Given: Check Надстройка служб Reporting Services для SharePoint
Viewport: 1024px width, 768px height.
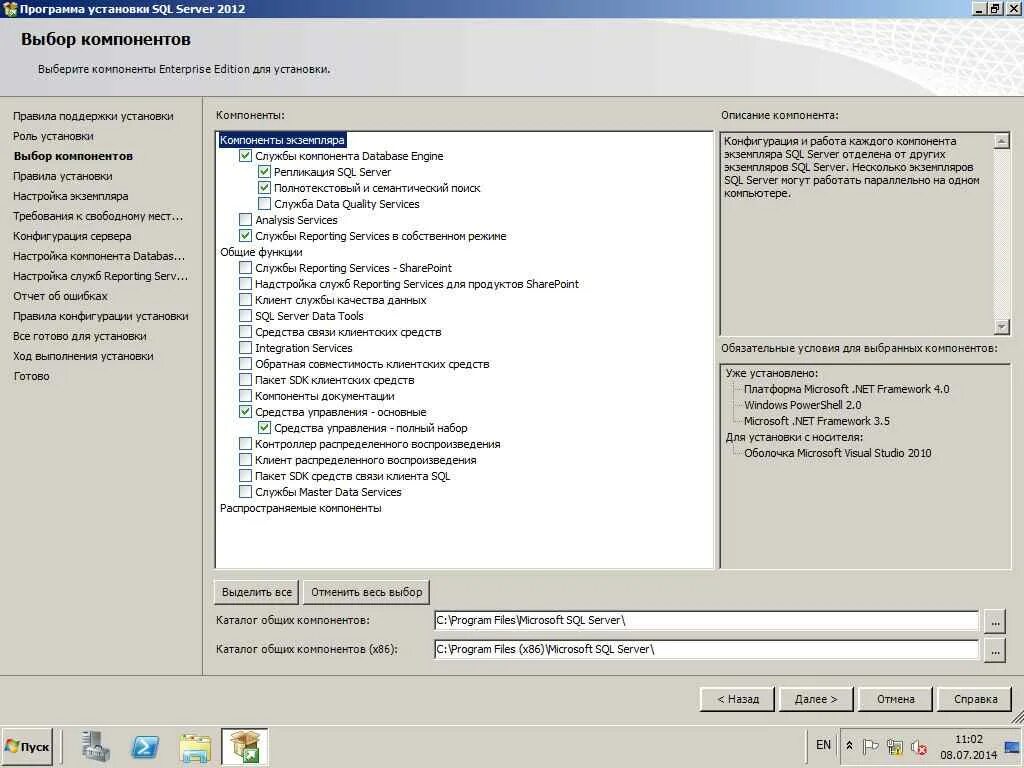Looking at the screenshot, I should point(246,284).
